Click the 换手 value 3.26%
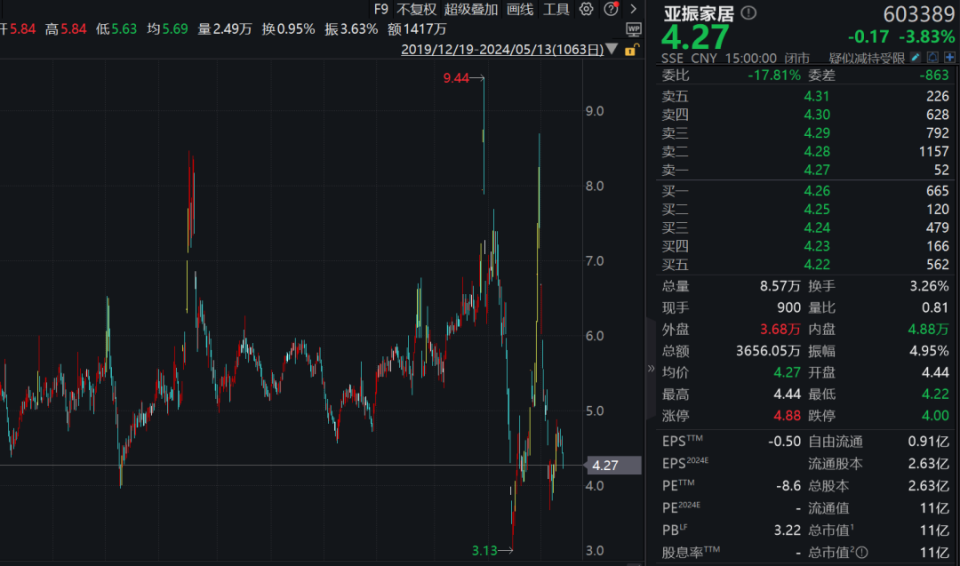960x566 pixels. click(x=929, y=286)
